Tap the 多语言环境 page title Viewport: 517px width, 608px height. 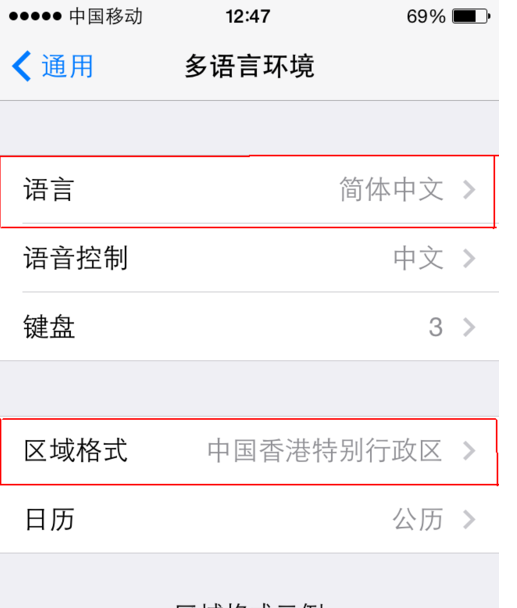249,66
